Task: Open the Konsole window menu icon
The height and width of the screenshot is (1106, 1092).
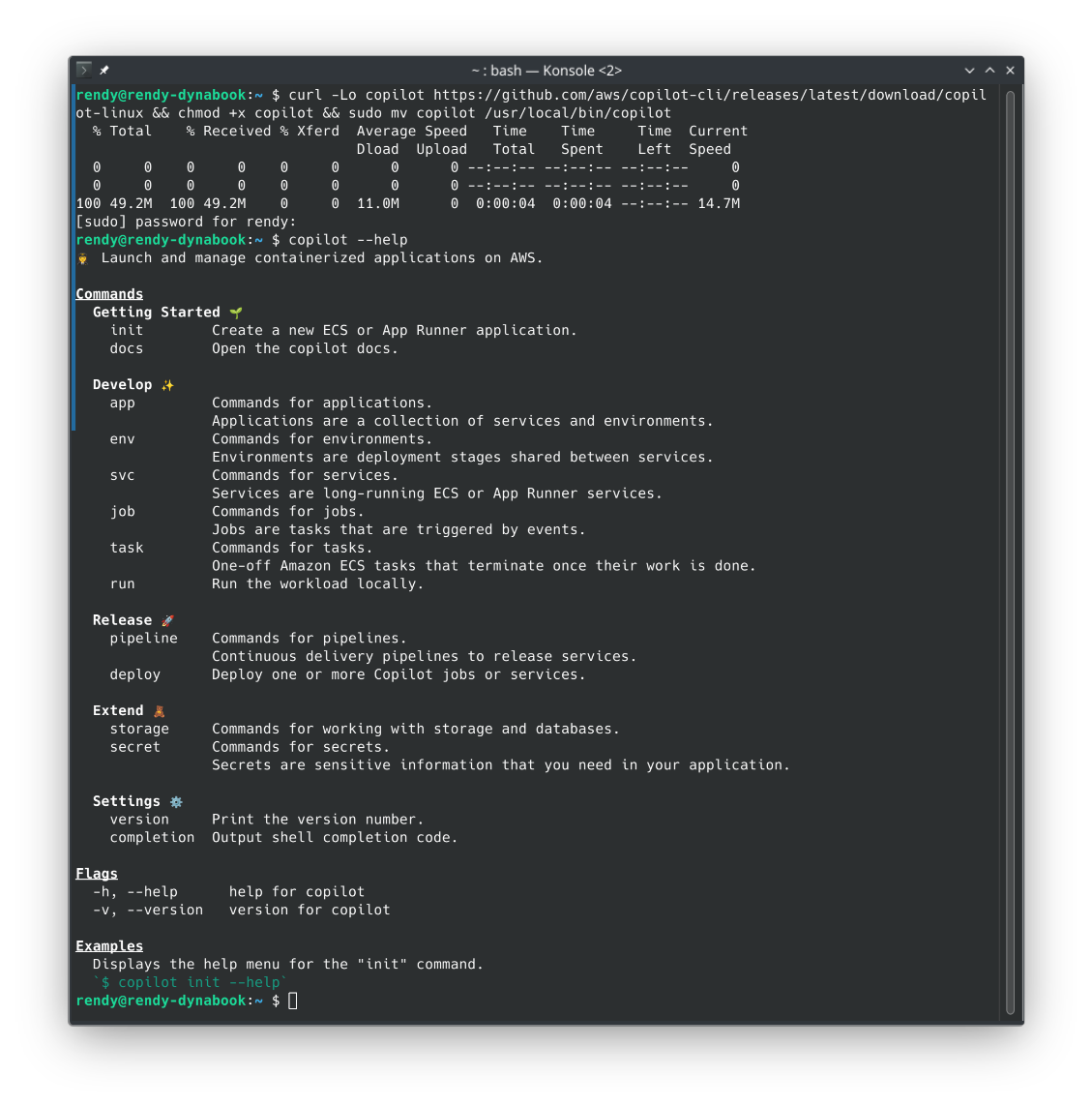Action: tap(84, 69)
